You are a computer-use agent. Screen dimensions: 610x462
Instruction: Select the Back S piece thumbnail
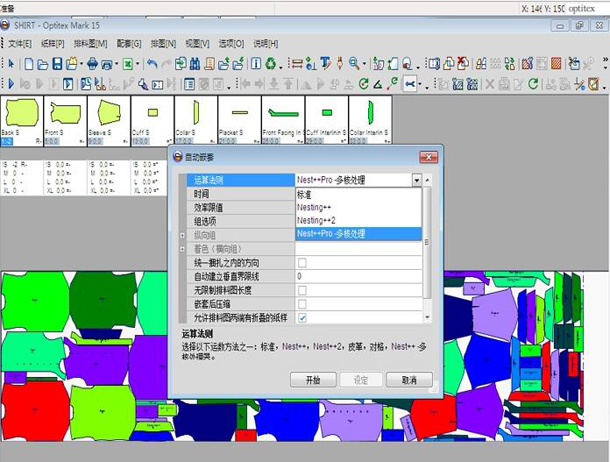pos(21,121)
